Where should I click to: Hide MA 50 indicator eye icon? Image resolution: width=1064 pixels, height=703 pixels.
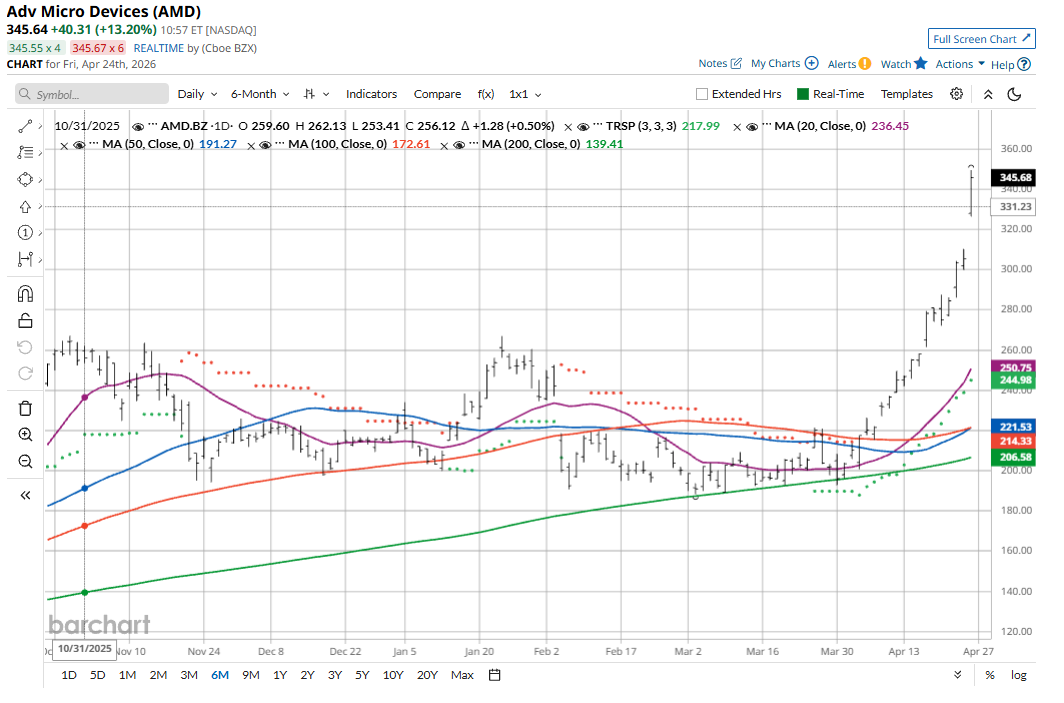click(x=79, y=145)
